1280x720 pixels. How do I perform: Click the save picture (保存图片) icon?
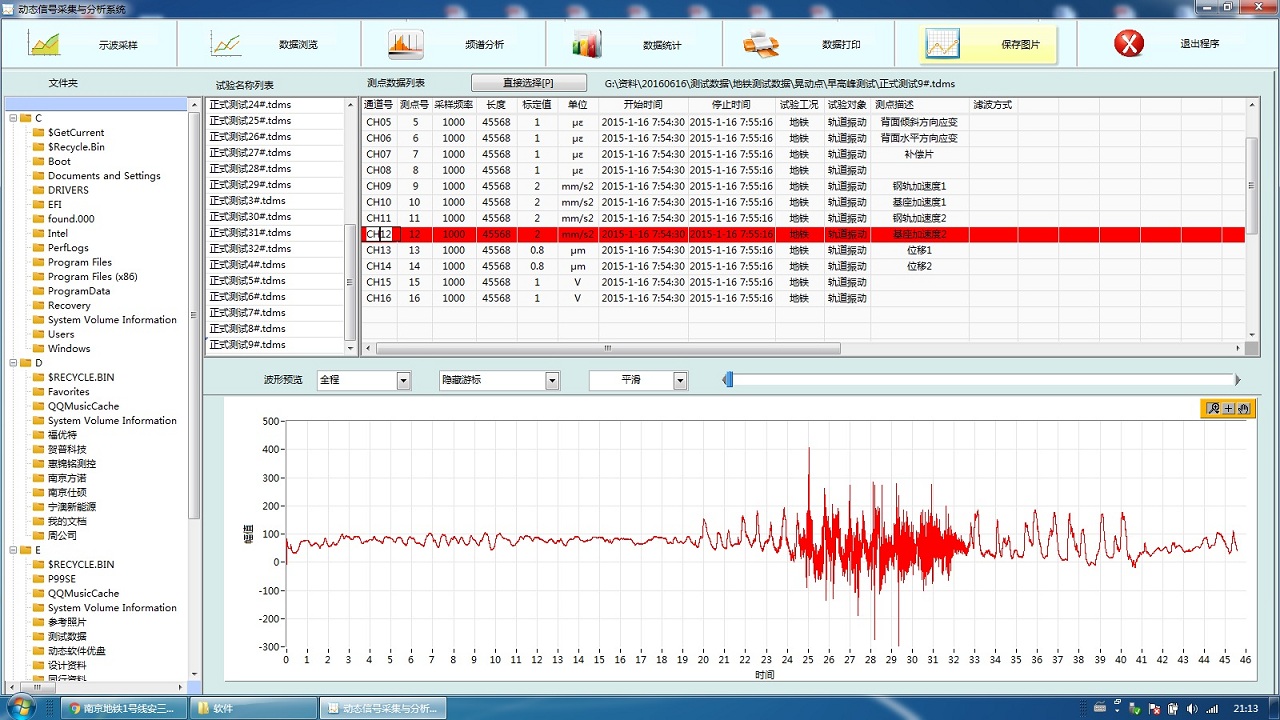942,44
